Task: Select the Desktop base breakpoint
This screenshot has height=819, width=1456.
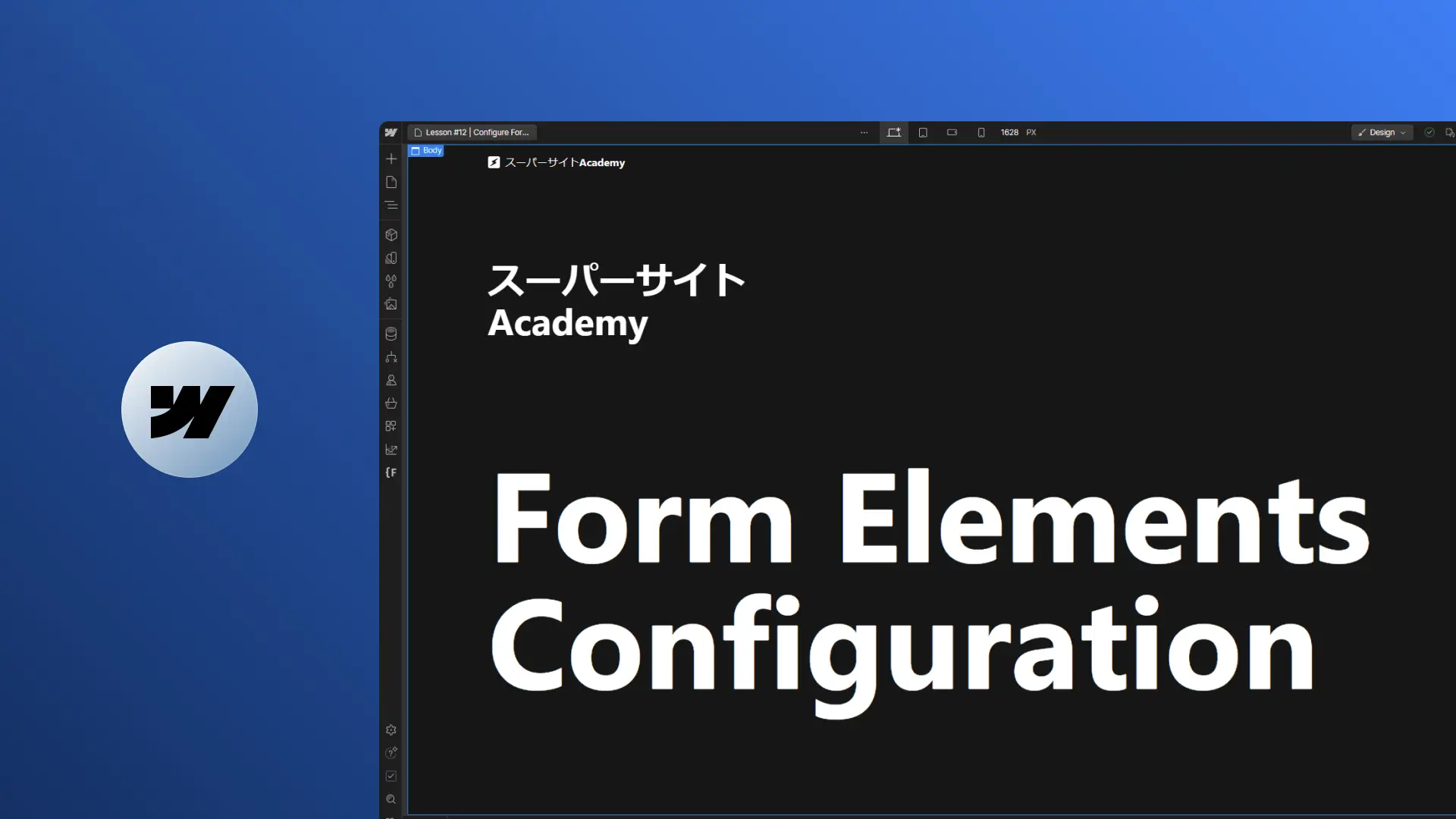Action: [x=894, y=132]
